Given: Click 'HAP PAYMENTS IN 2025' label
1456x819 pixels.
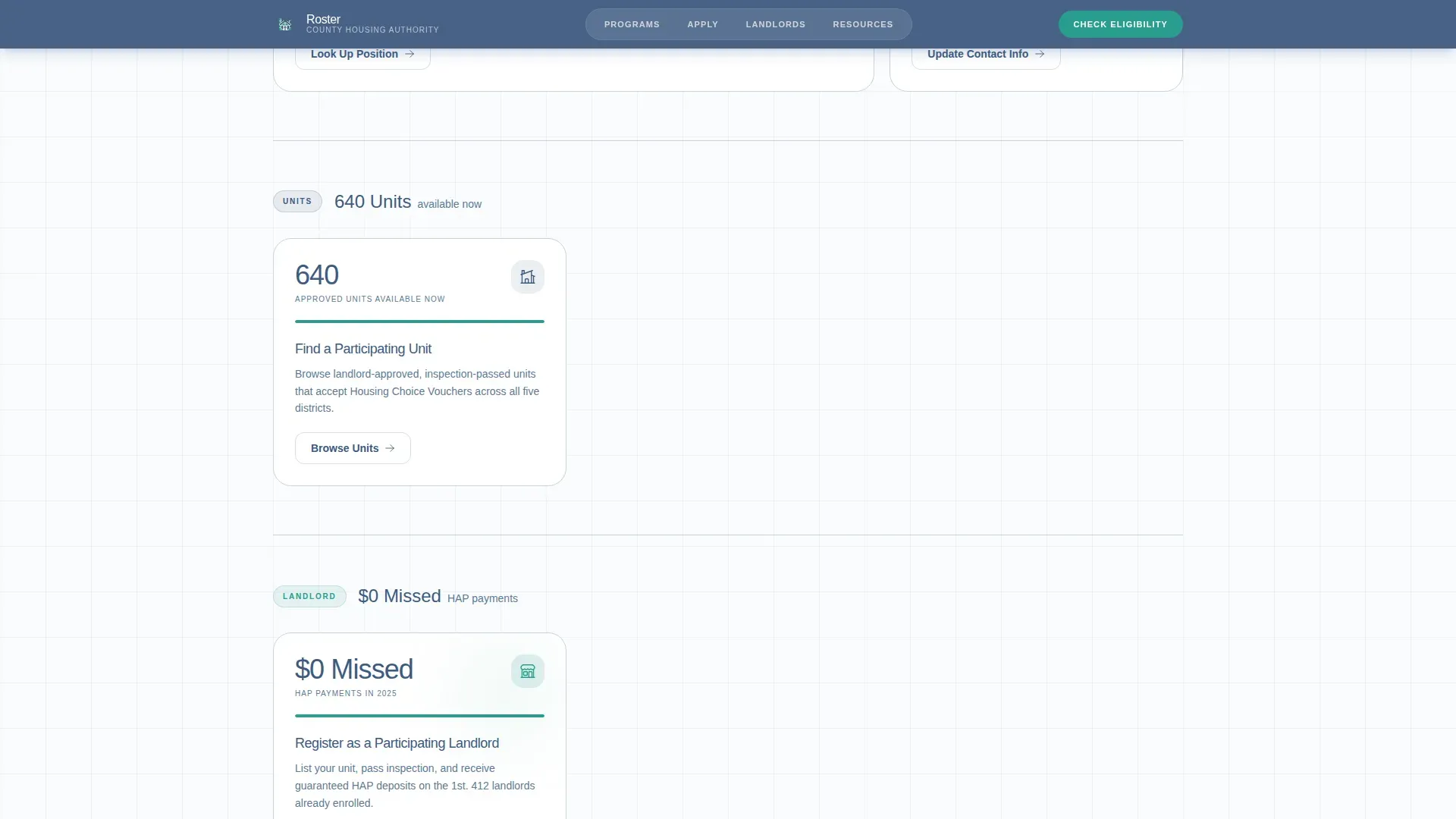Looking at the screenshot, I should coord(346,693).
